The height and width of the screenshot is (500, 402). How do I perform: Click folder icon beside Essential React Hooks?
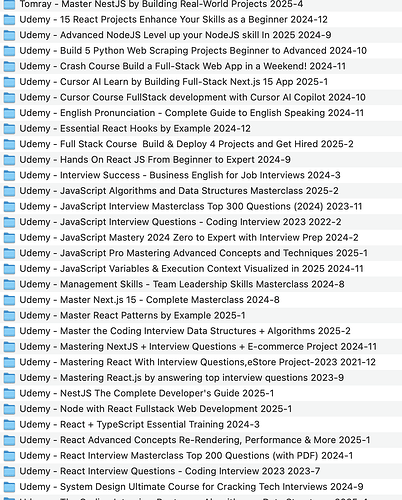(x=9, y=129)
